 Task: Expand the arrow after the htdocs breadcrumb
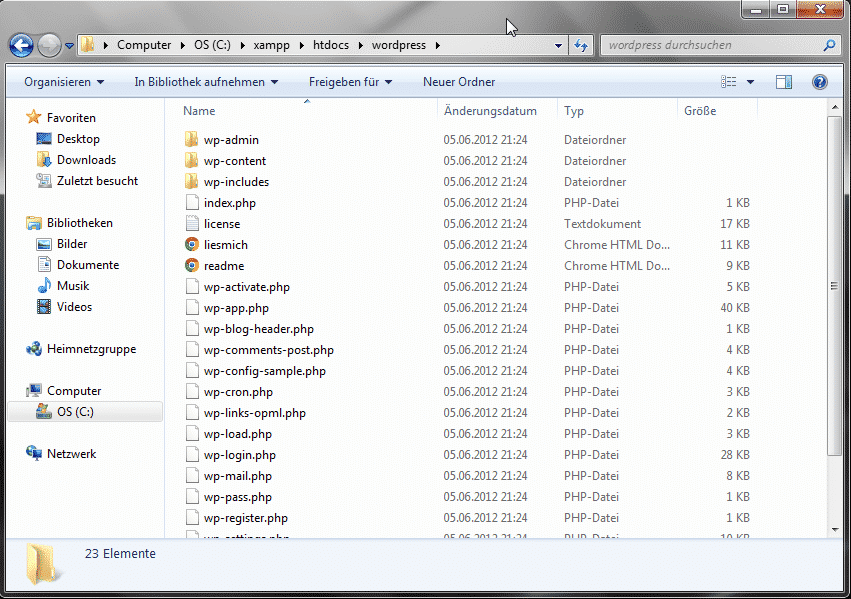[x=360, y=45]
